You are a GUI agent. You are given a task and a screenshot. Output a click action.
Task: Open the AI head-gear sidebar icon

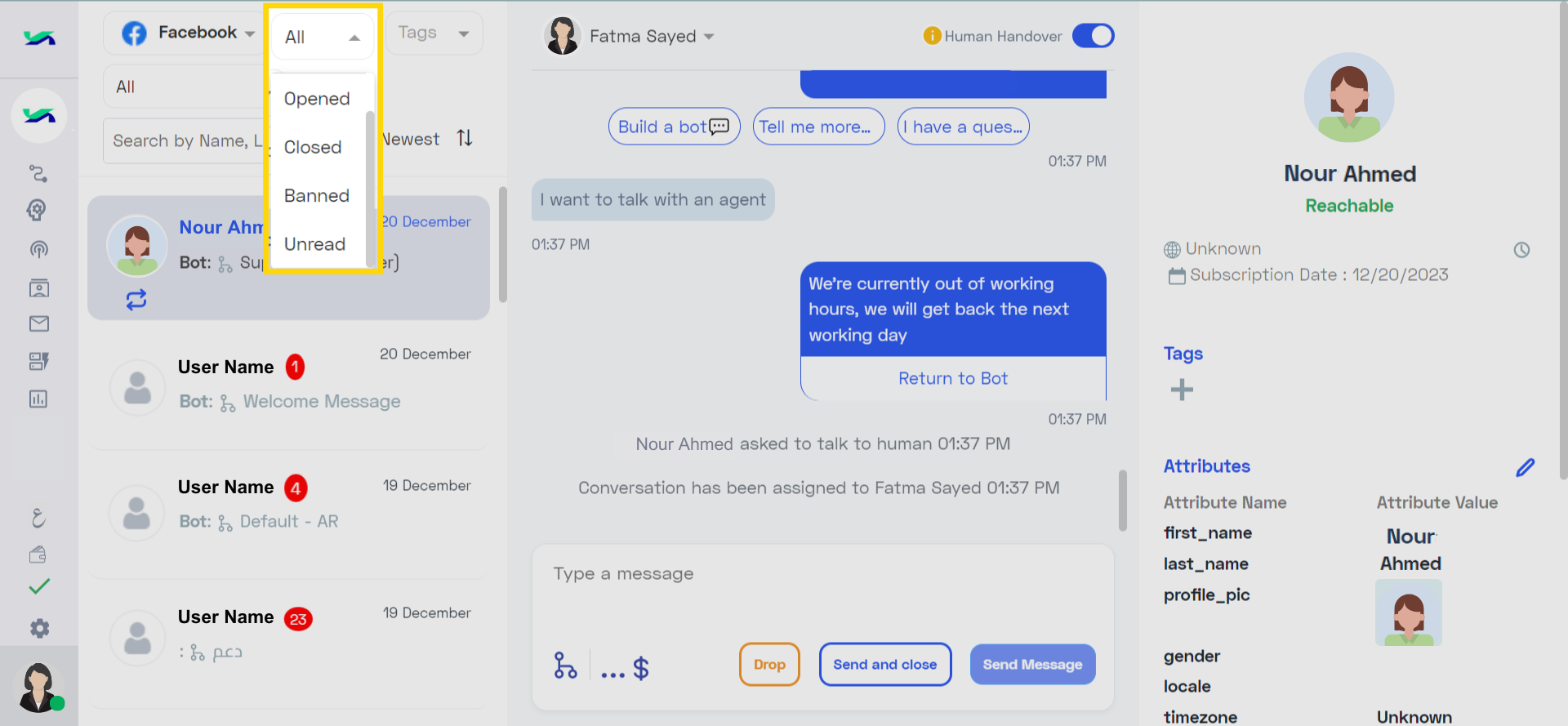click(x=37, y=211)
